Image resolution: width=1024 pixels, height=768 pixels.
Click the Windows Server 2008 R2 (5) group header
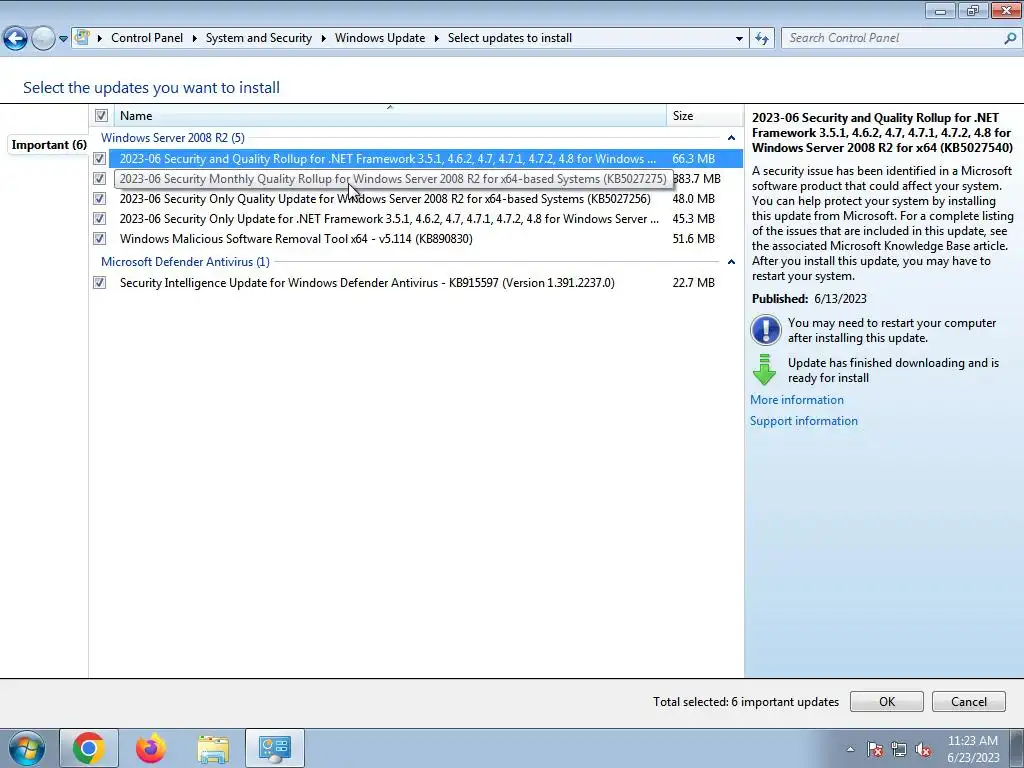pyautogui.click(x=173, y=138)
